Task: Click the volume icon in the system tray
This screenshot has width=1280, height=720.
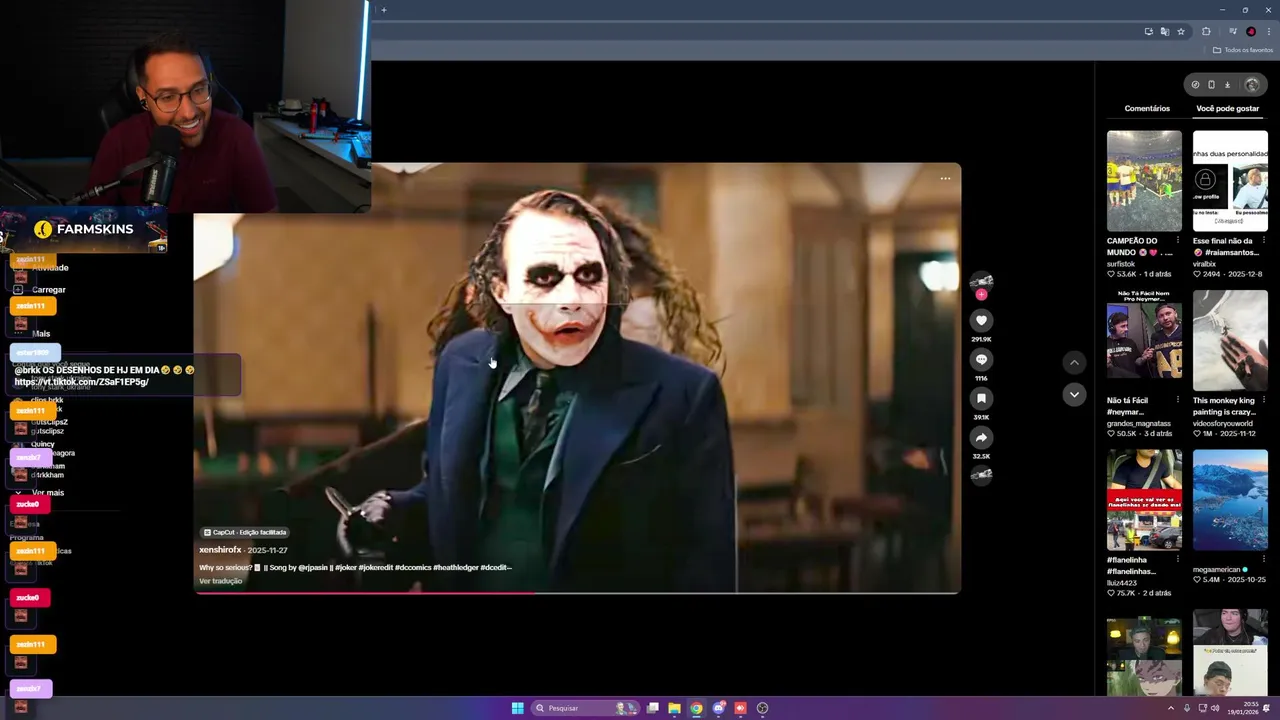Action: pos(1215,708)
